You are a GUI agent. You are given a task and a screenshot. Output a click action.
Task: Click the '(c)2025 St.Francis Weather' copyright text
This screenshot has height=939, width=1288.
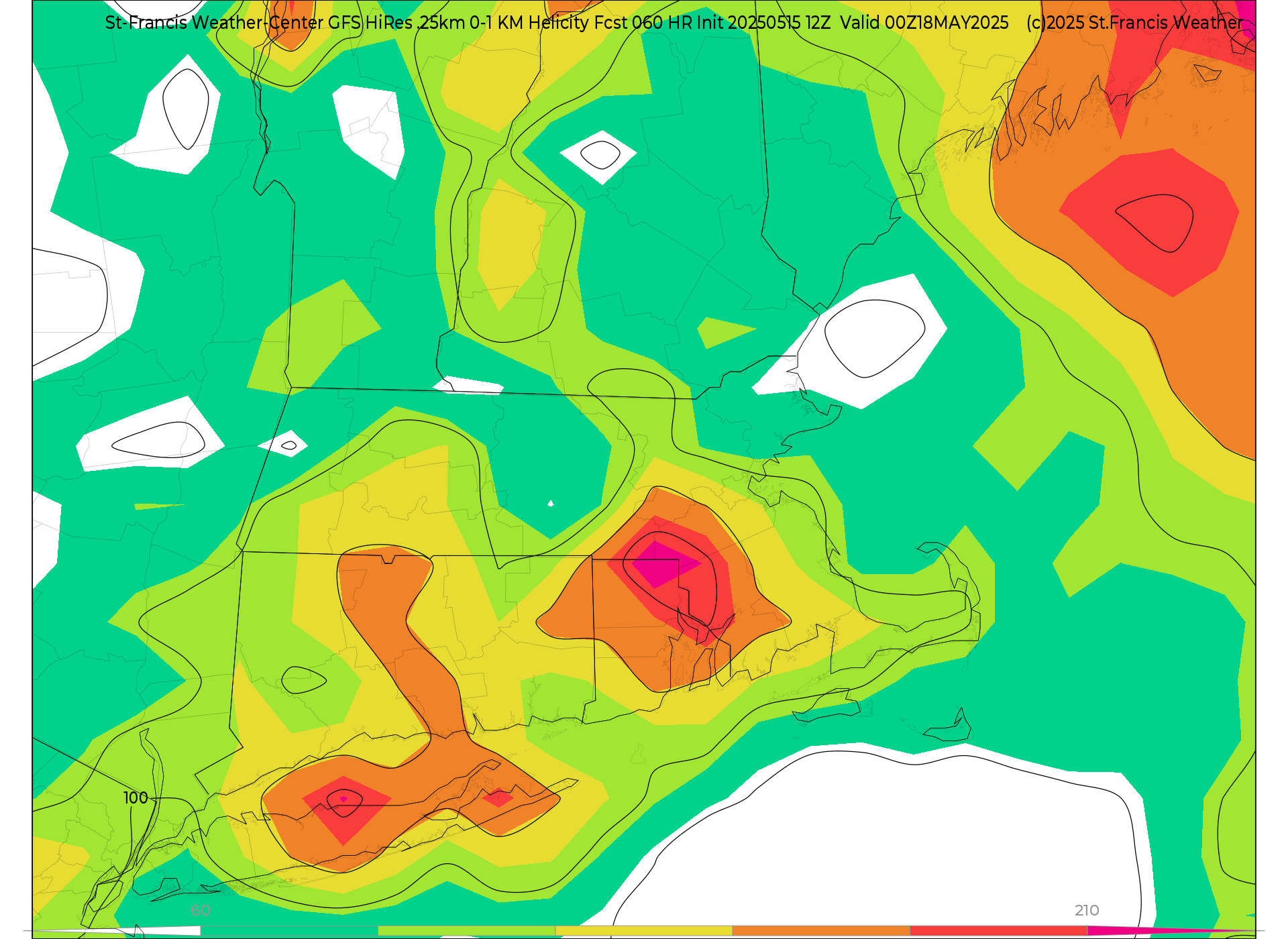[1134, 23]
